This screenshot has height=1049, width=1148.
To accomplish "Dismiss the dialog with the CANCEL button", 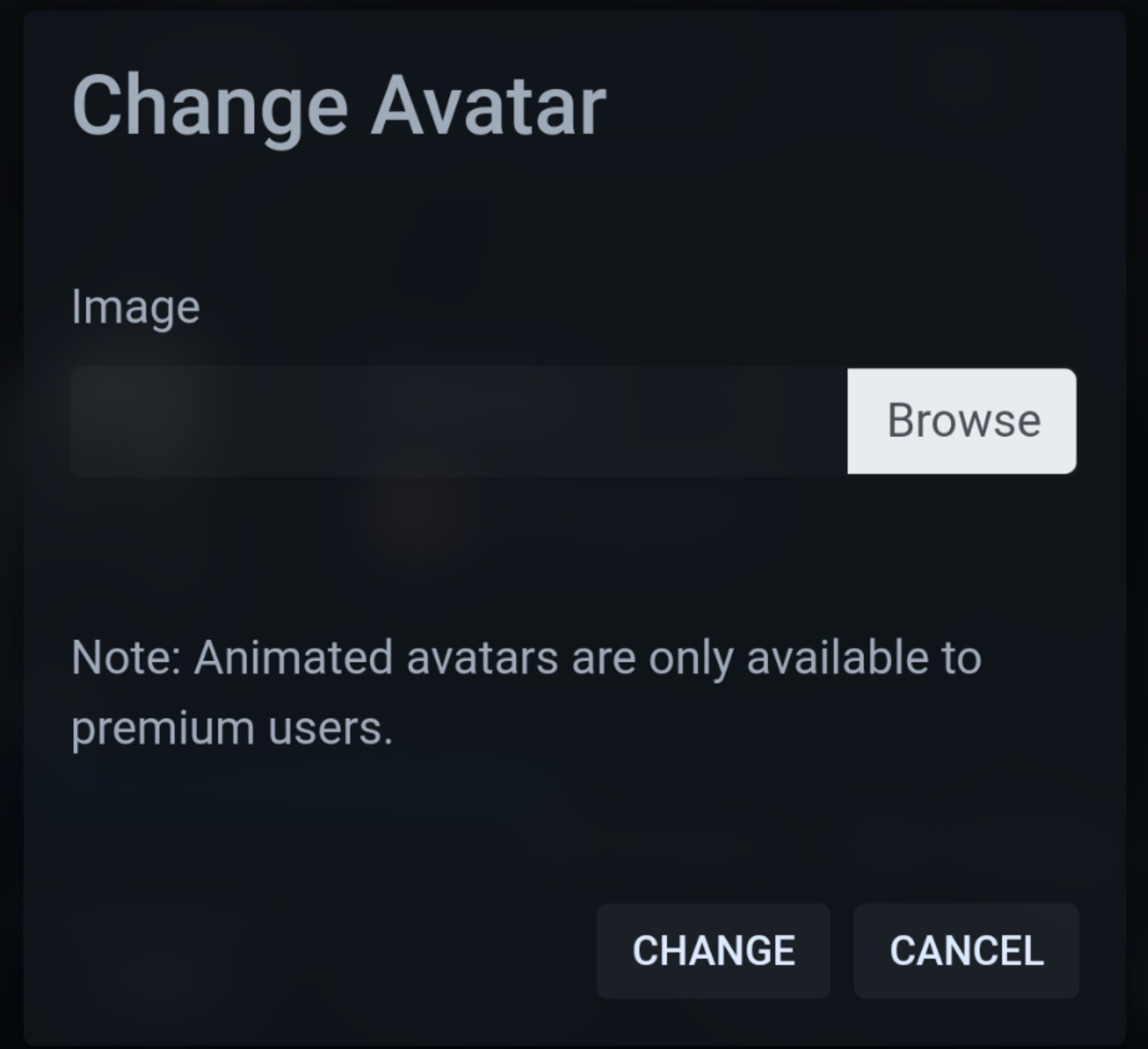I will (x=966, y=950).
